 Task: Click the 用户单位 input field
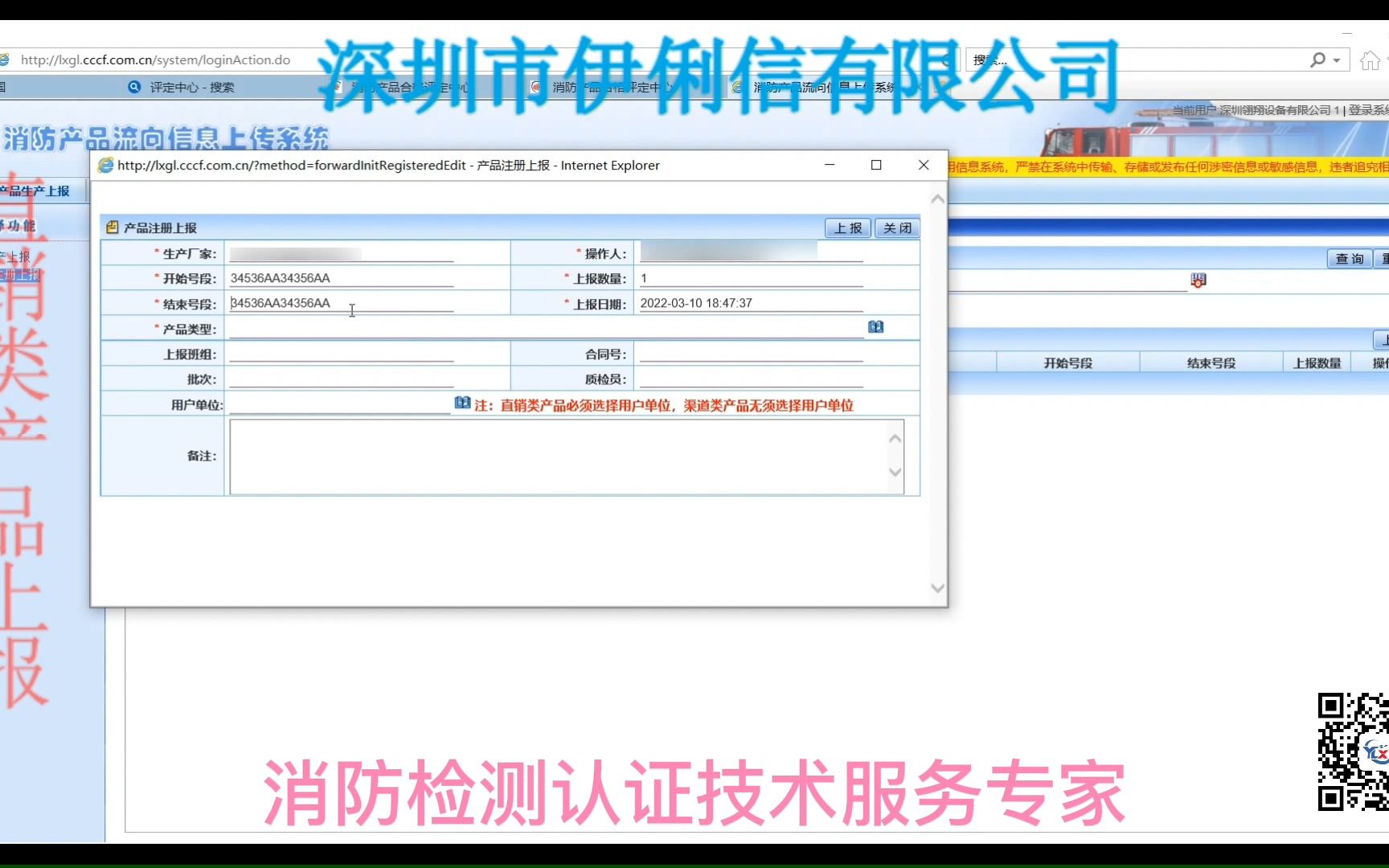340,404
